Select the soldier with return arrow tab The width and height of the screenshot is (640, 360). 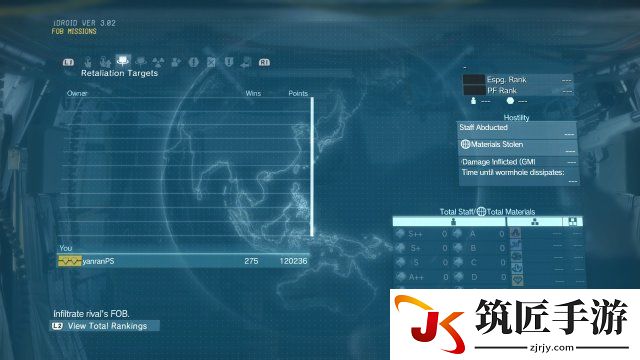[246, 62]
